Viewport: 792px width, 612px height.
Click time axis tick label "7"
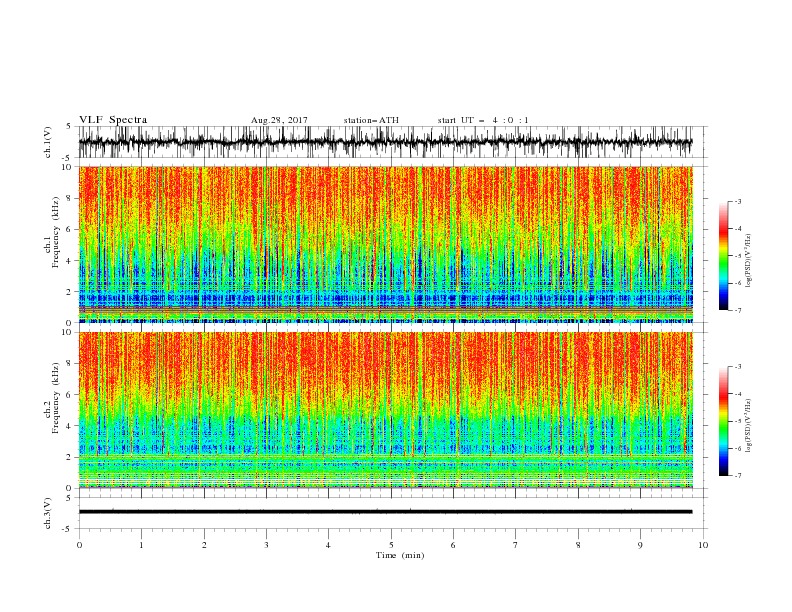tap(516, 545)
